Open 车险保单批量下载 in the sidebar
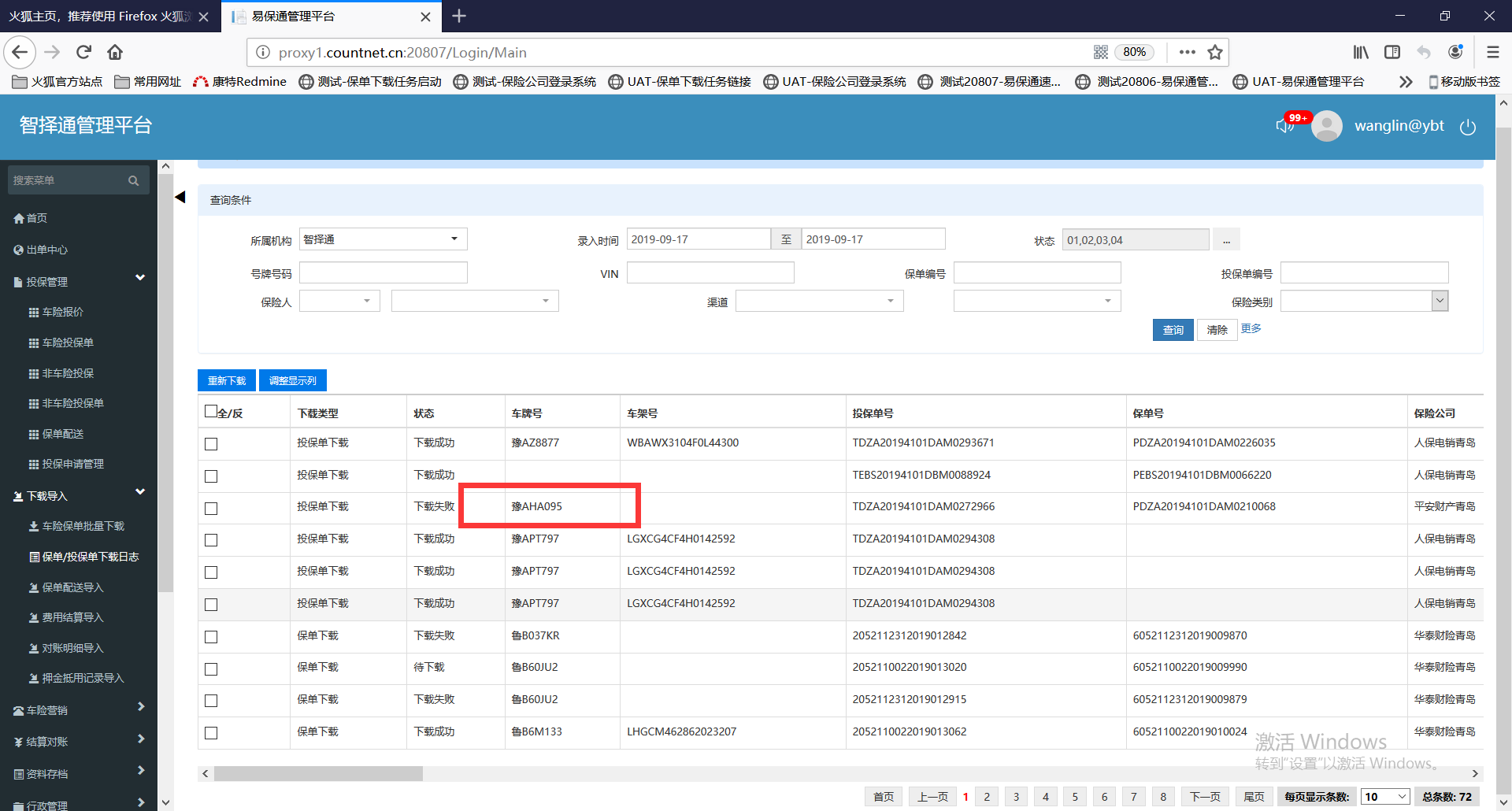 (83, 526)
